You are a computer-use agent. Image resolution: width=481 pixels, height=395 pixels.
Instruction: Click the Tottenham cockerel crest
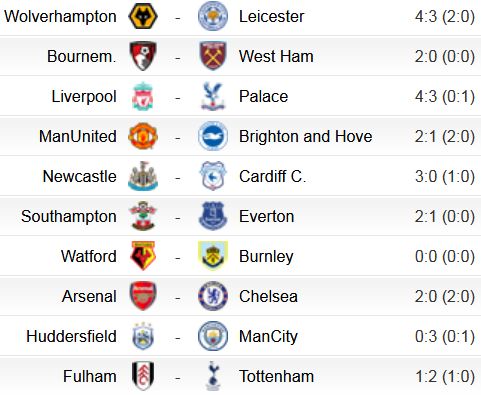pyautogui.click(x=213, y=376)
